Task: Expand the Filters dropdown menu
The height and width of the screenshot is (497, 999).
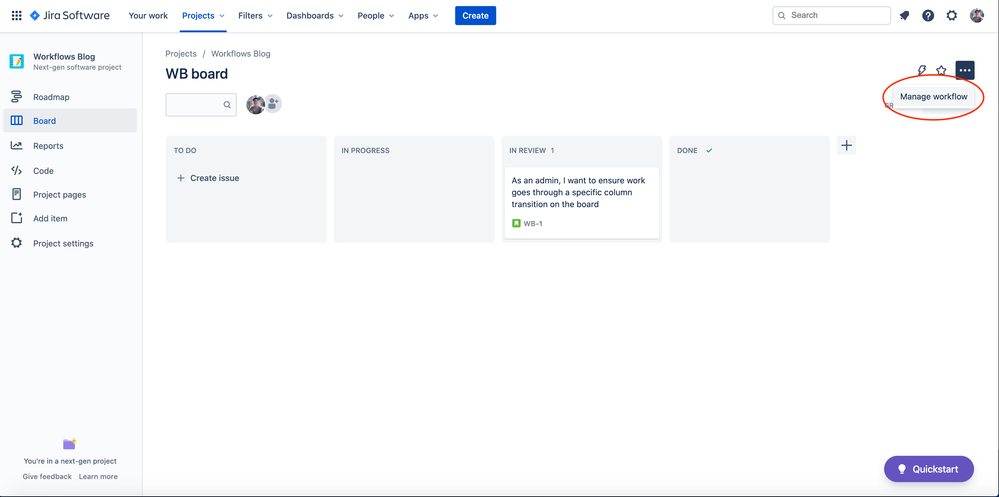Action: (x=255, y=16)
